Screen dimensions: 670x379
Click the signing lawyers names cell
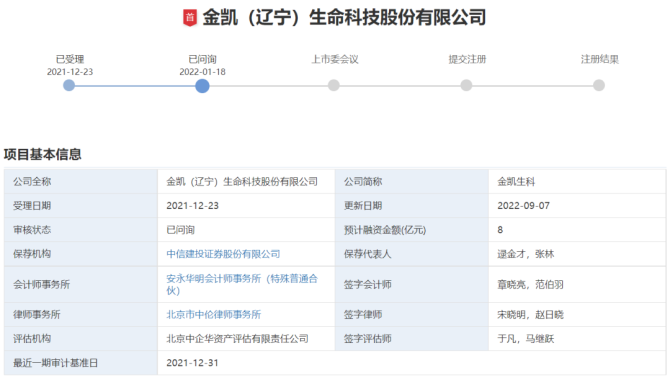(x=577, y=314)
